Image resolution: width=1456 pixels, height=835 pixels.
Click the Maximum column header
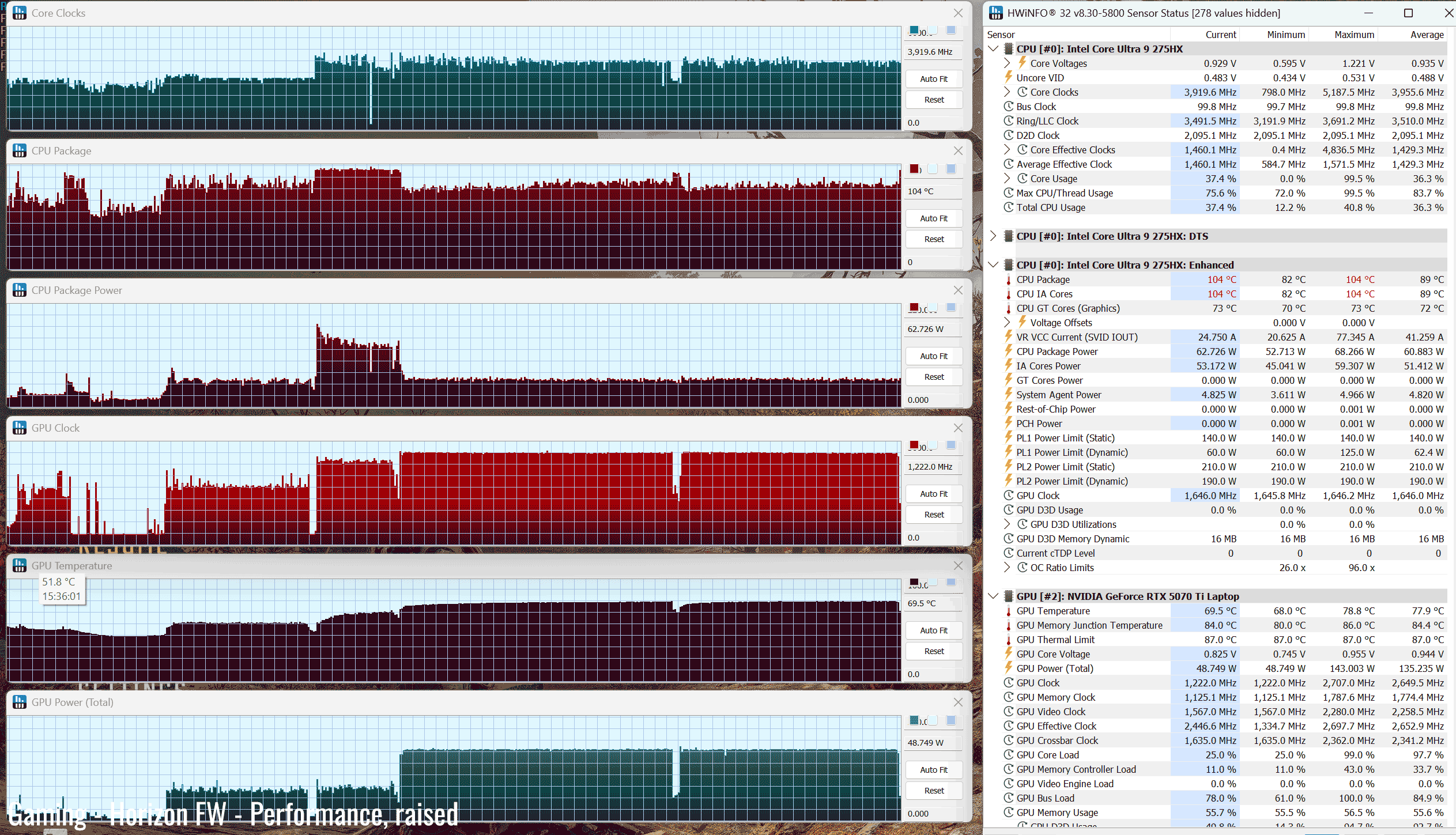pos(1354,35)
